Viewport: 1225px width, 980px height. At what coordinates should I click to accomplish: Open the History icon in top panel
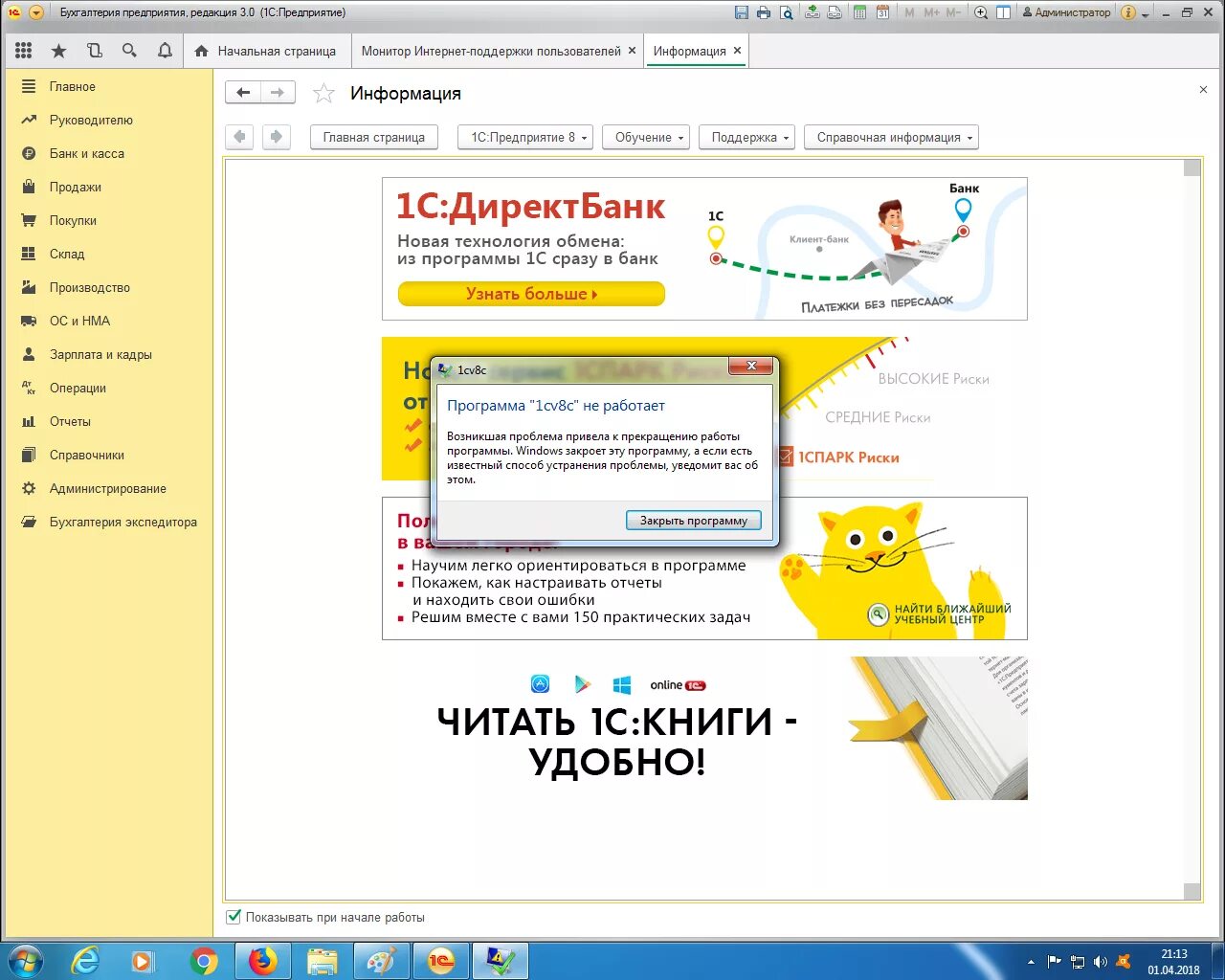coord(94,51)
